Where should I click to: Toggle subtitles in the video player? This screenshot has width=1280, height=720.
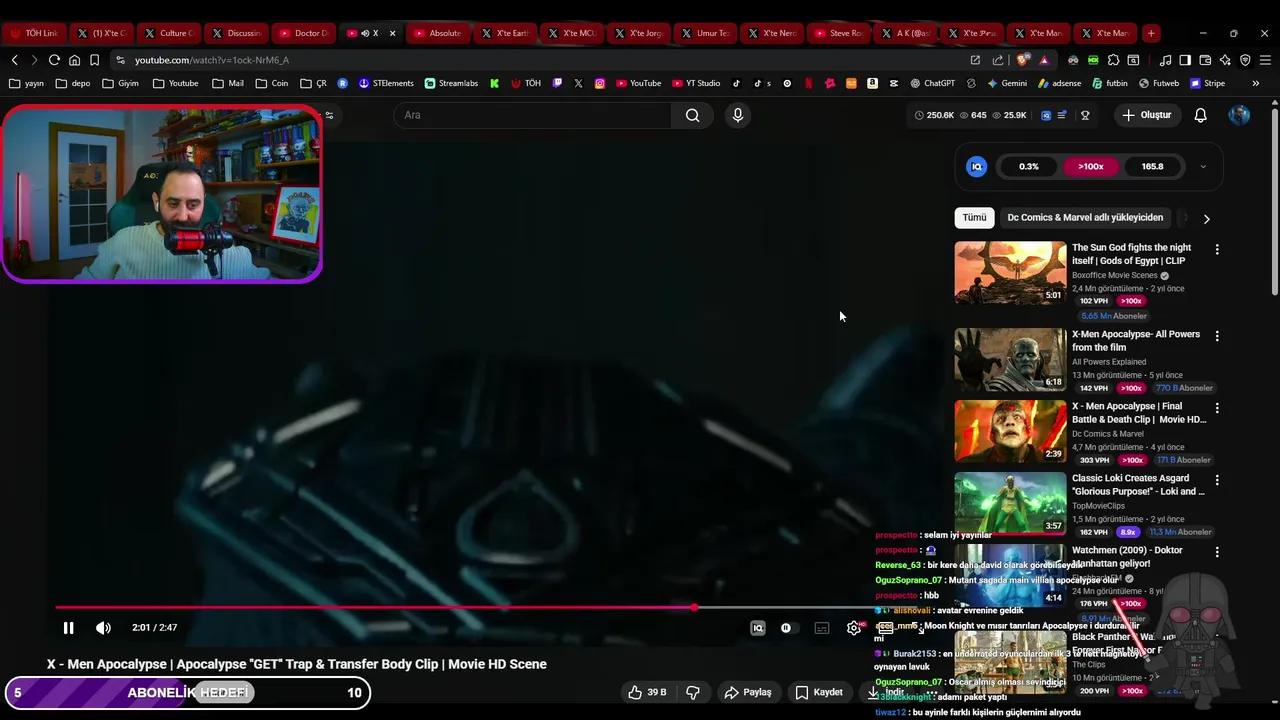point(822,628)
